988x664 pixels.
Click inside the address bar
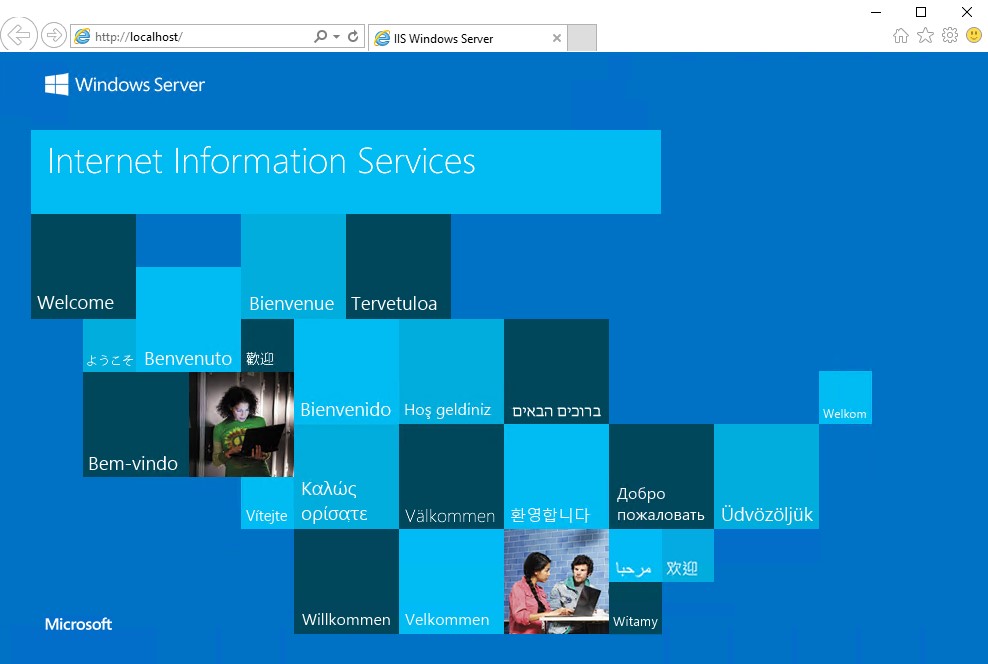click(200, 36)
